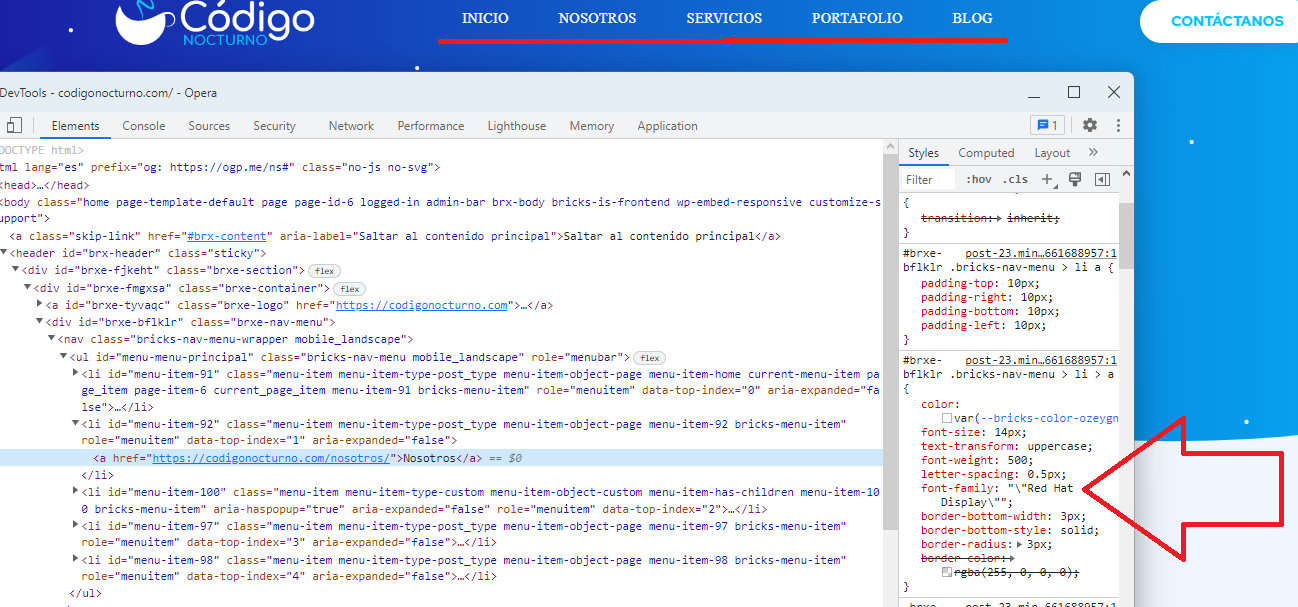Open the Network panel tab
This screenshot has width=1298, height=607.
pos(351,125)
